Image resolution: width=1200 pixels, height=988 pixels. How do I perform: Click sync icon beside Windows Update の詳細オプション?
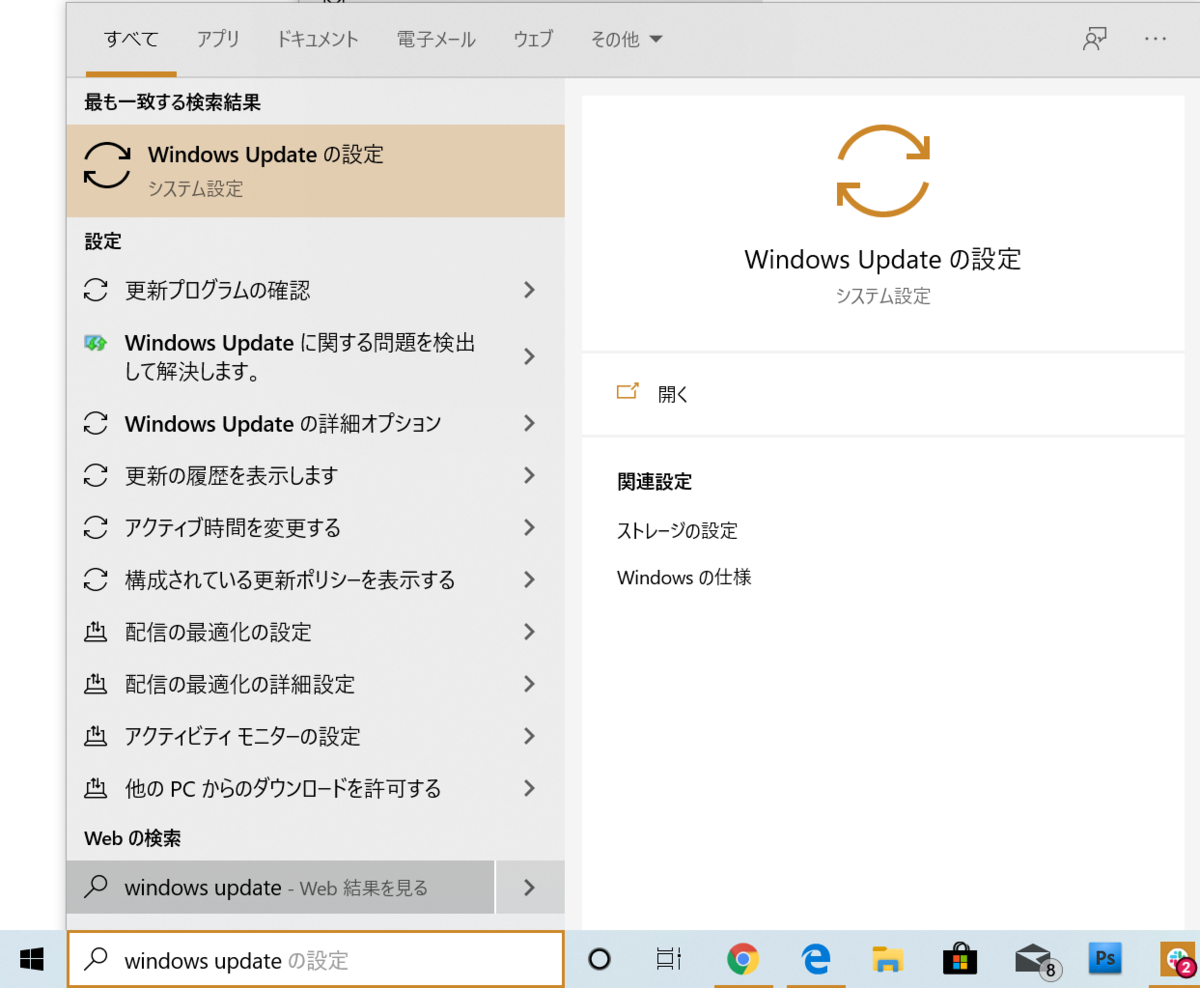coord(95,423)
